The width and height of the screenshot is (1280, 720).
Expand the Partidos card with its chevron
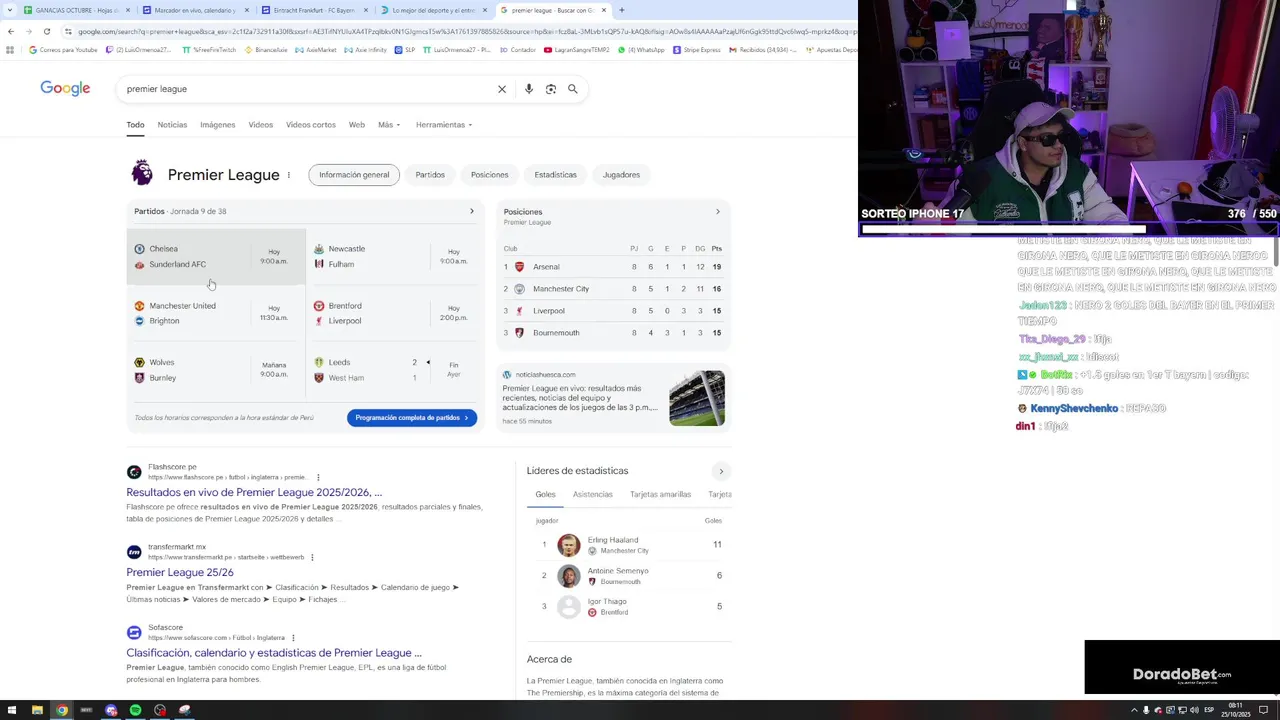coord(472,211)
